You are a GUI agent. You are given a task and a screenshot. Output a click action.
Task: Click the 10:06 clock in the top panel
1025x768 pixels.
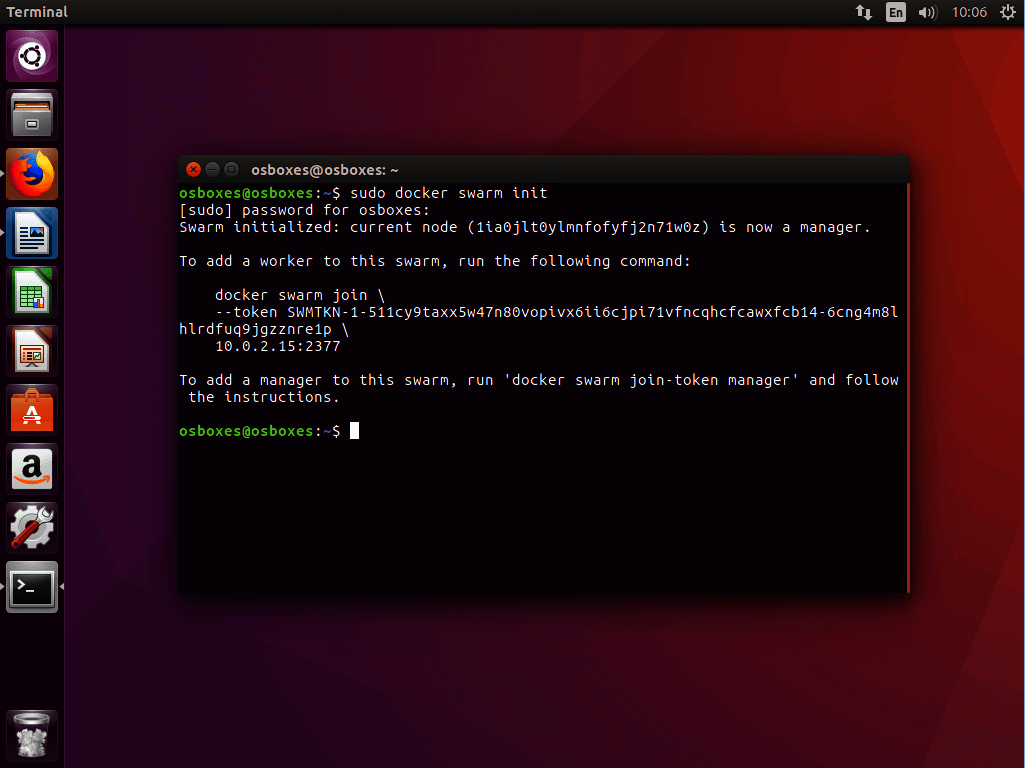click(x=969, y=13)
